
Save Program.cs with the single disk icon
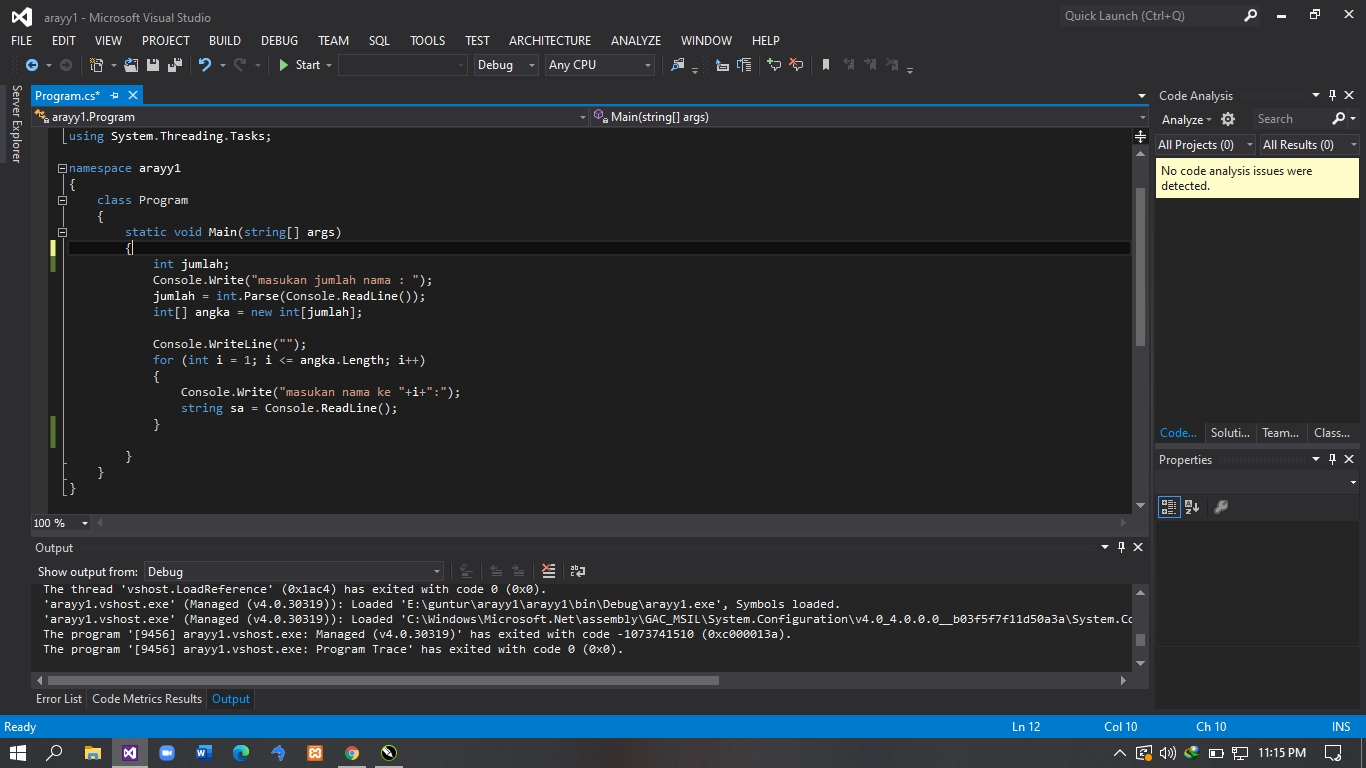click(x=153, y=65)
